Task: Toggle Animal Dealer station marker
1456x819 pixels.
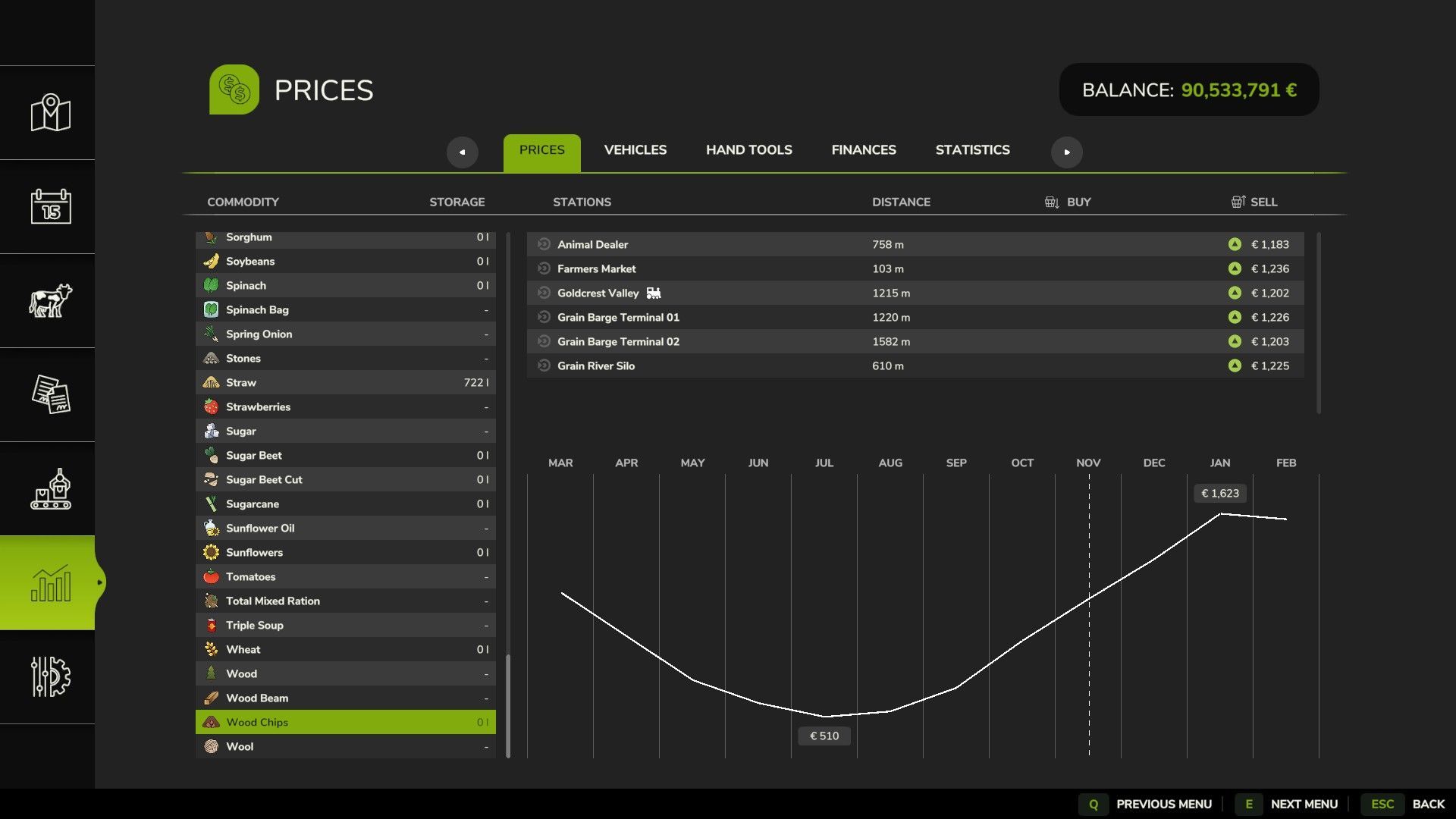Action: (x=544, y=244)
